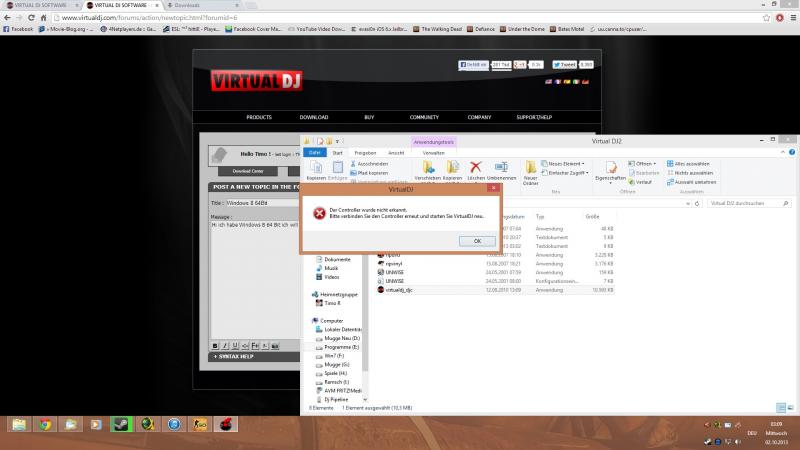Select Computer in navigation pane
800x450 pixels.
[x=331, y=321]
